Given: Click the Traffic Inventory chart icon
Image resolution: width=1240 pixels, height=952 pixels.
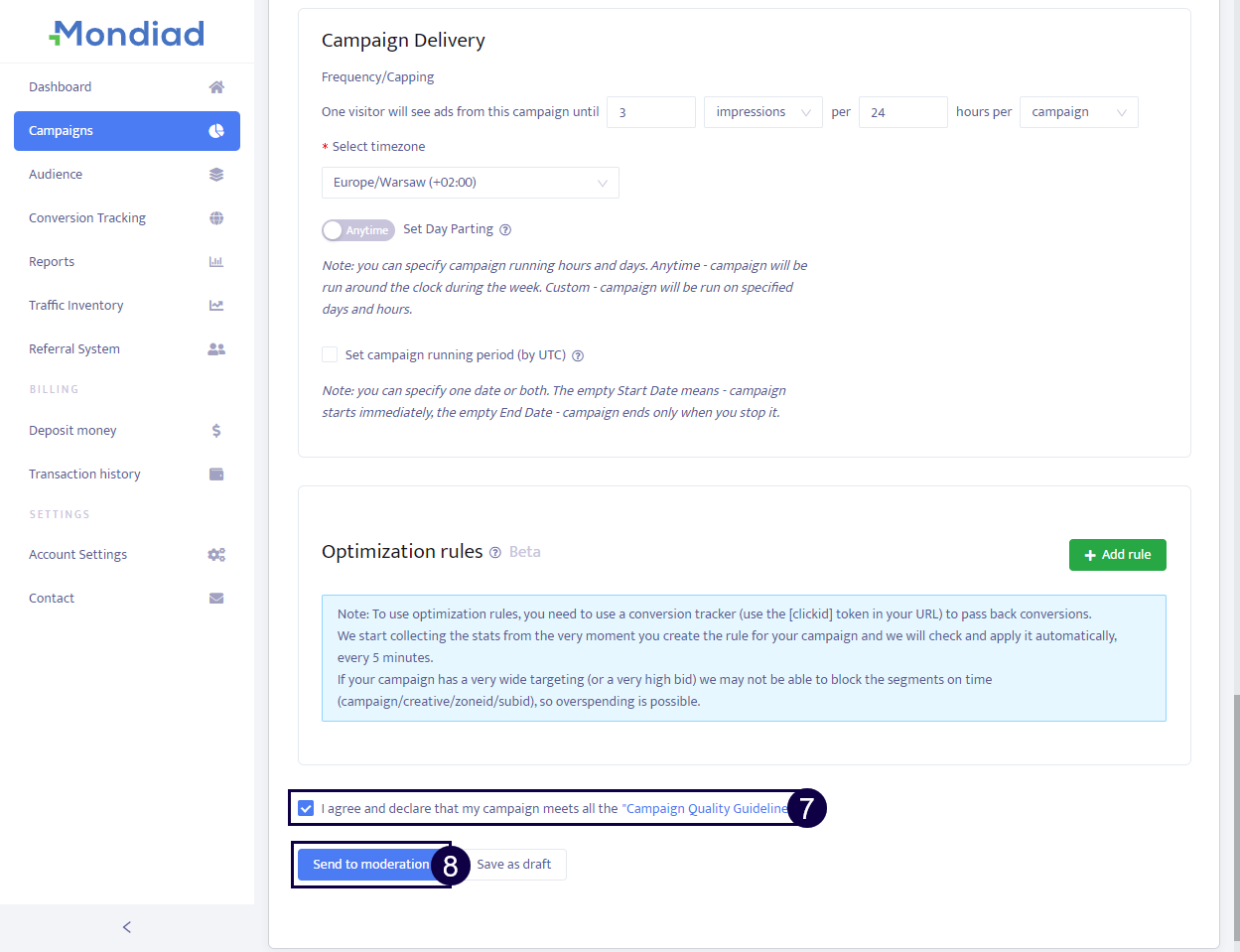Looking at the screenshot, I should pyautogui.click(x=216, y=306).
